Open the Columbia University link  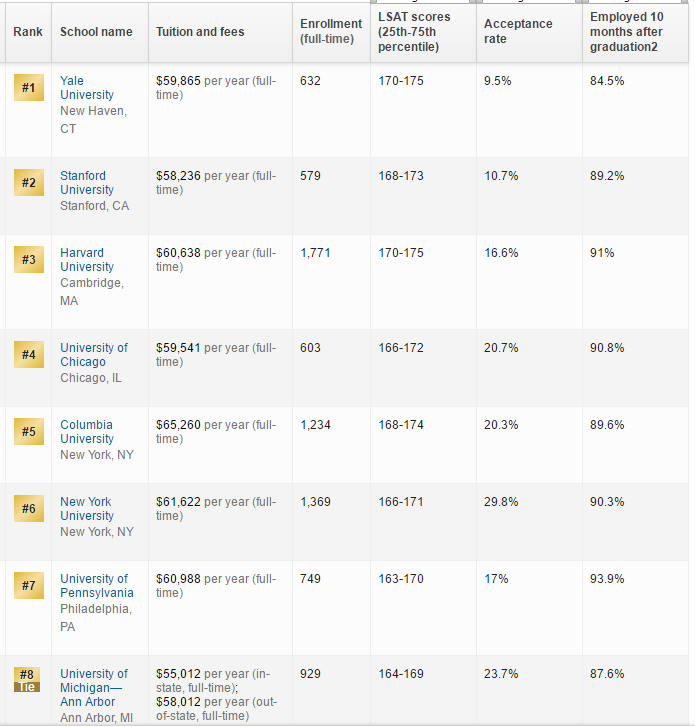[x=86, y=432]
